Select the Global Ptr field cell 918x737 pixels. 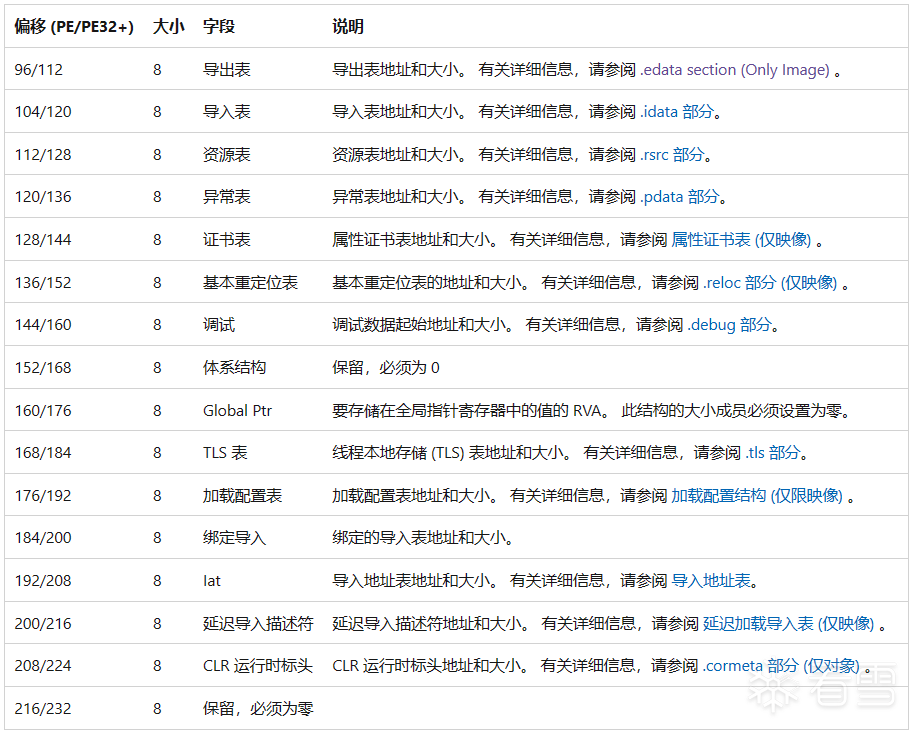pos(236,410)
